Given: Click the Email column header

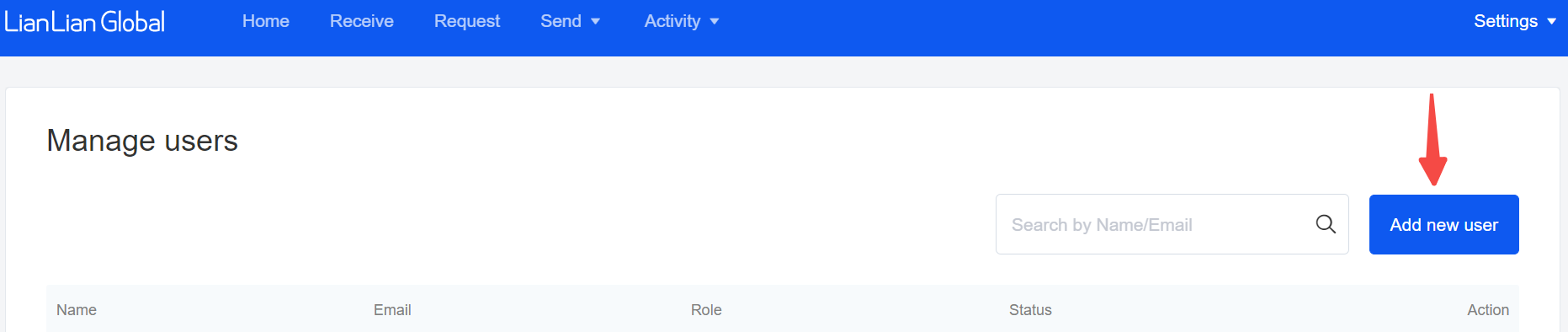Looking at the screenshot, I should (x=392, y=310).
